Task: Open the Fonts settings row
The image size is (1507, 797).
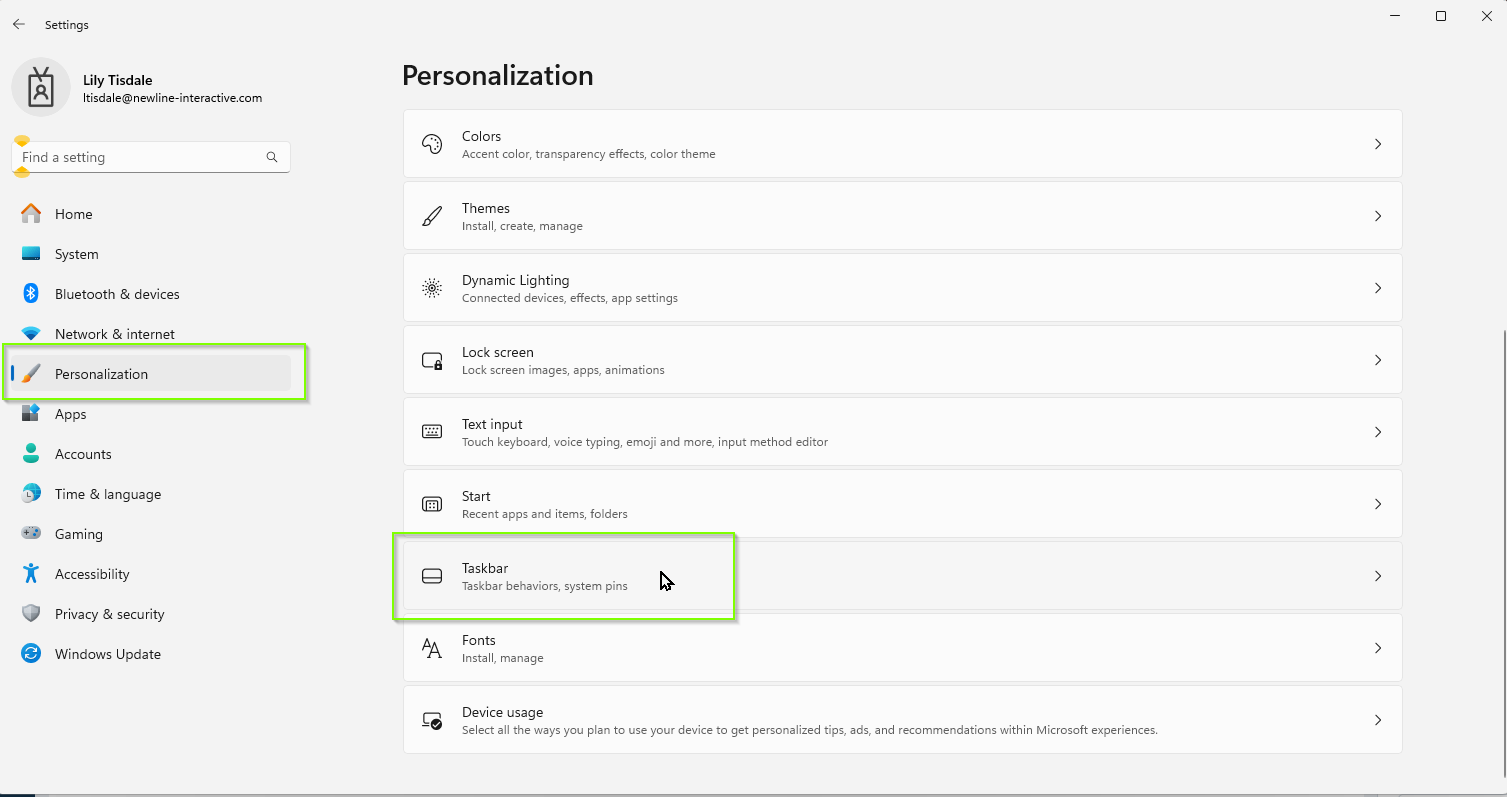Action: (902, 648)
